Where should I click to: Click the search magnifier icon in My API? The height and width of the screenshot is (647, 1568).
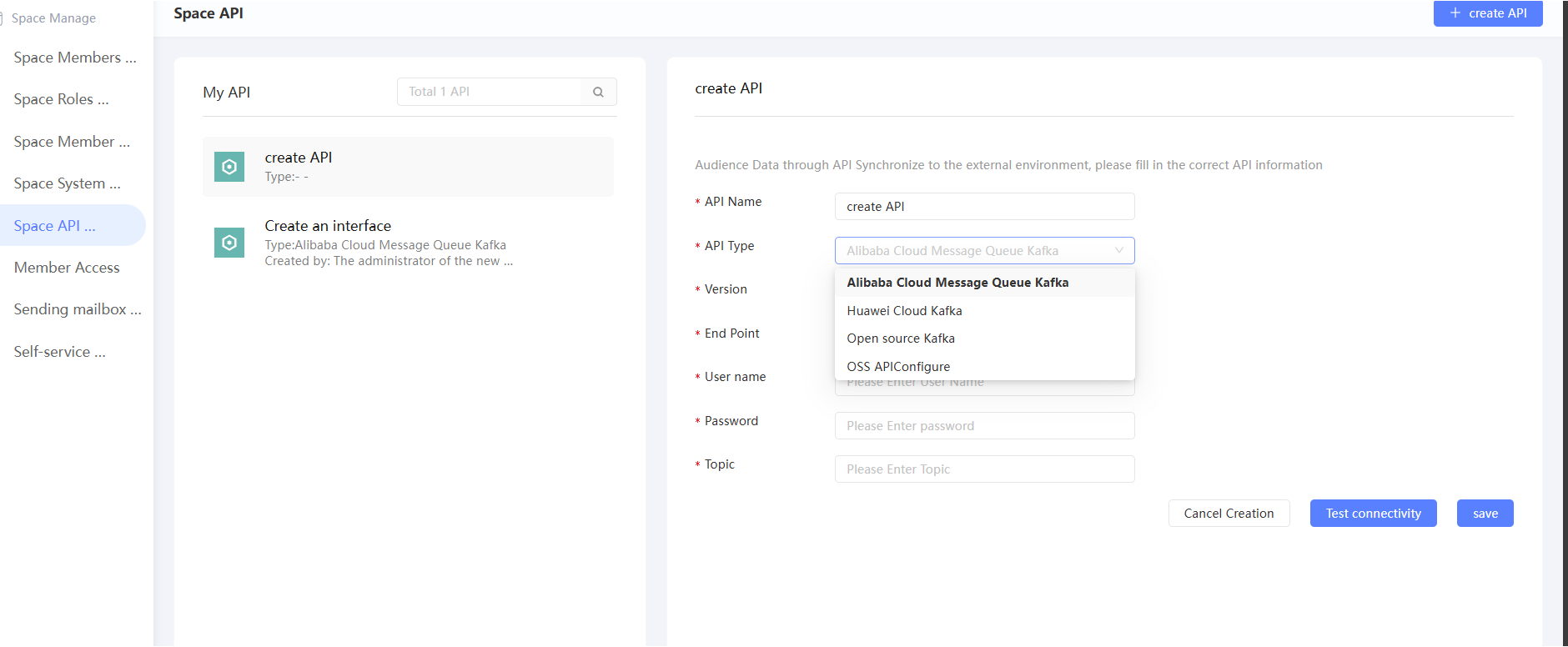pyautogui.click(x=598, y=92)
